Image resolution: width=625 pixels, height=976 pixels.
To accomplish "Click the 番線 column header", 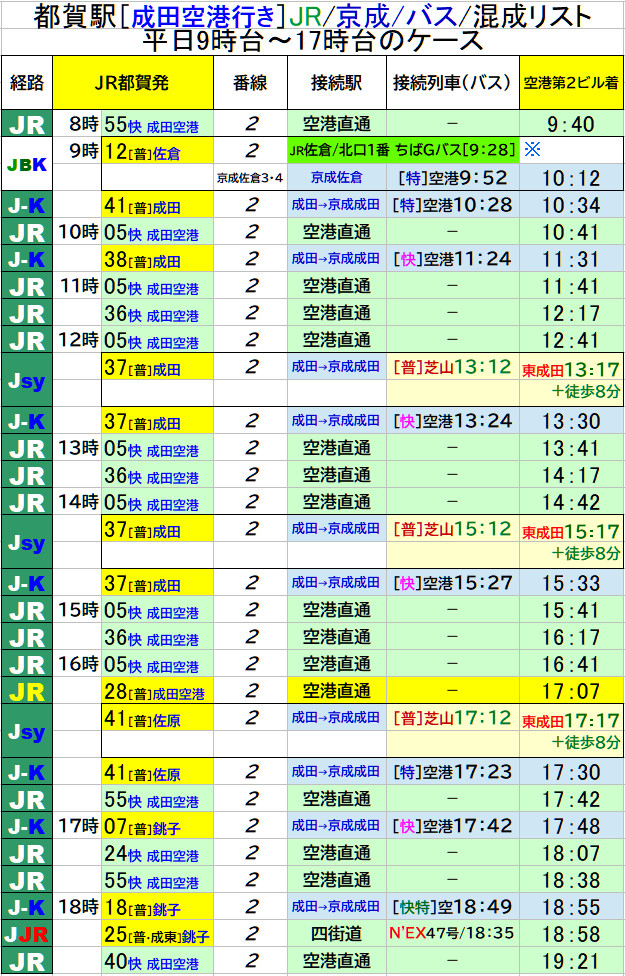I will 250,83.
